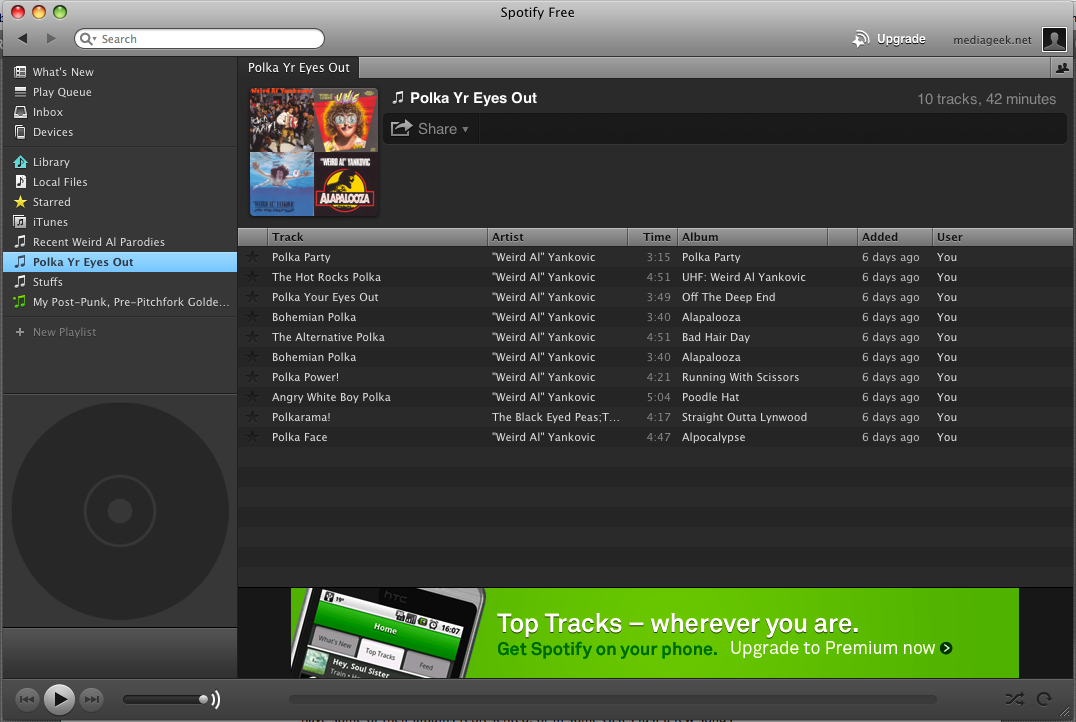Open the Inbox in sidebar
This screenshot has height=722, width=1076.
coord(47,112)
